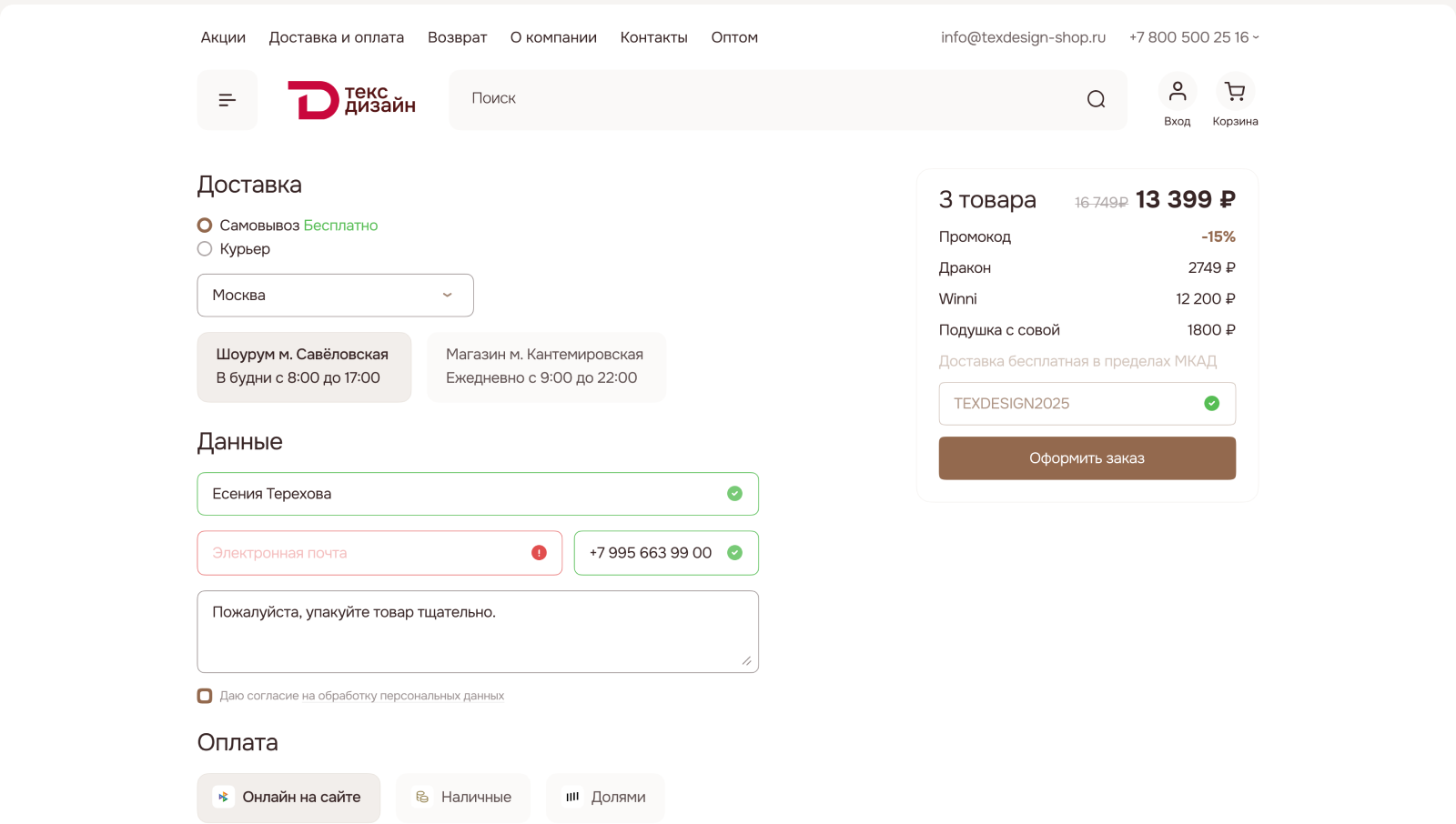Select the Самовывоз radio button
Image resolution: width=1456 pixels, height=824 pixels.
[205, 226]
